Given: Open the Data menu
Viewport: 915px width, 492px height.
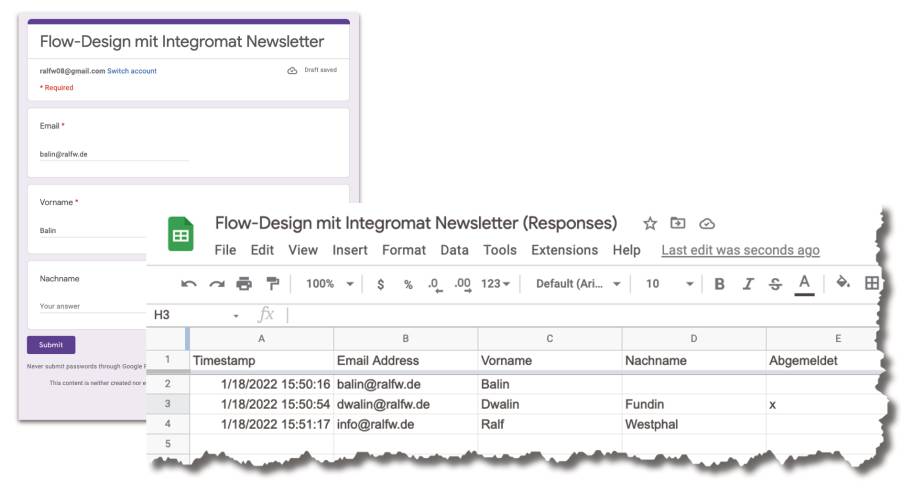Looking at the screenshot, I should click(455, 250).
